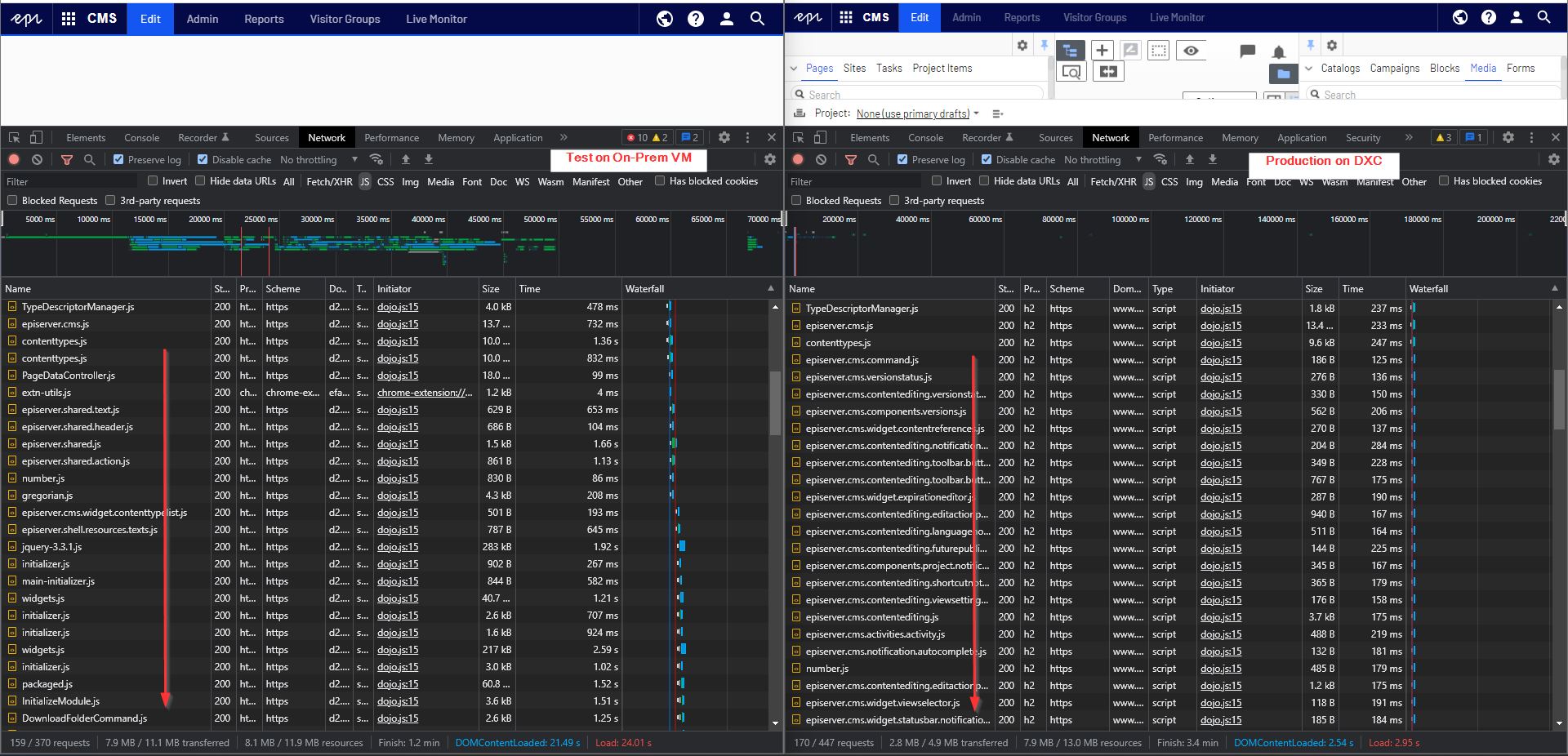This screenshot has height=756, width=1568.
Task: Click the dotted selection rectangle icon
Action: click(1158, 51)
